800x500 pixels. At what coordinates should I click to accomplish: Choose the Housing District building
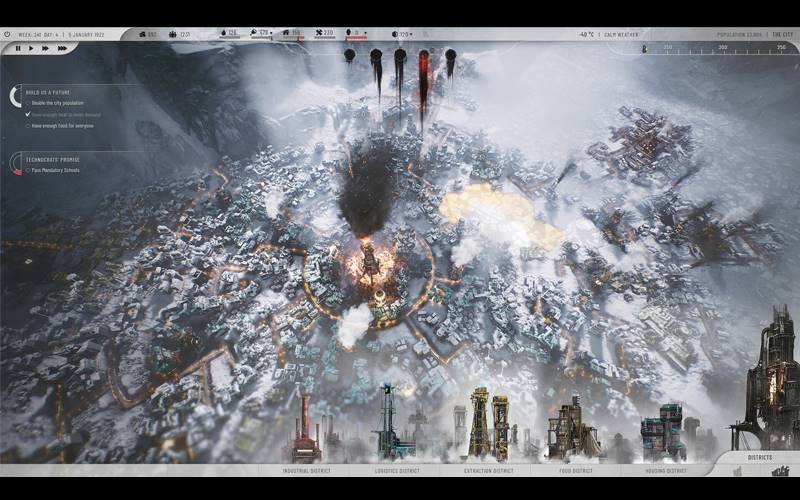[663, 470]
